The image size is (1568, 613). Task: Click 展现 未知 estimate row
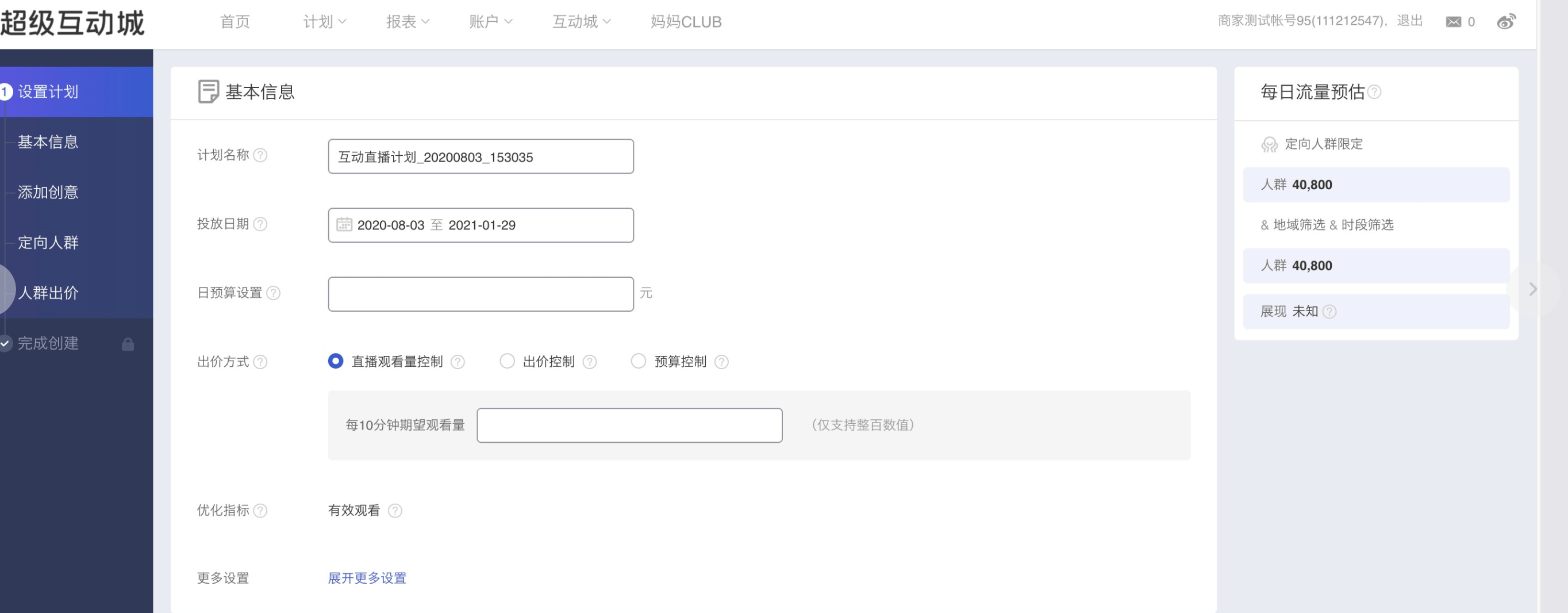[x=1375, y=312]
